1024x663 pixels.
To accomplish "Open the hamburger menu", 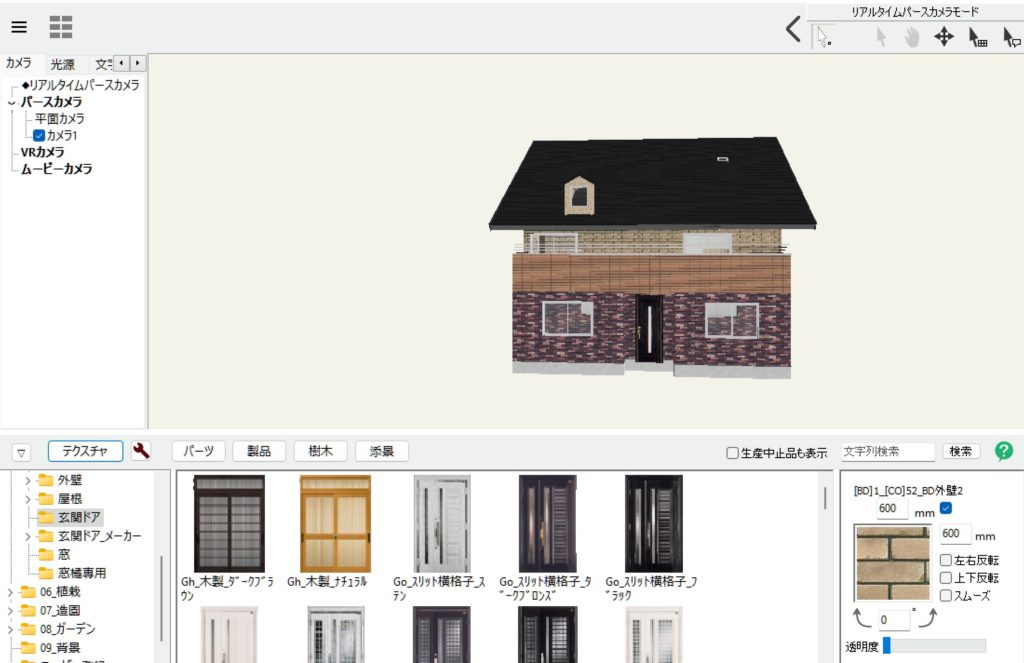I will pyautogui.click(x=19, y=27).
